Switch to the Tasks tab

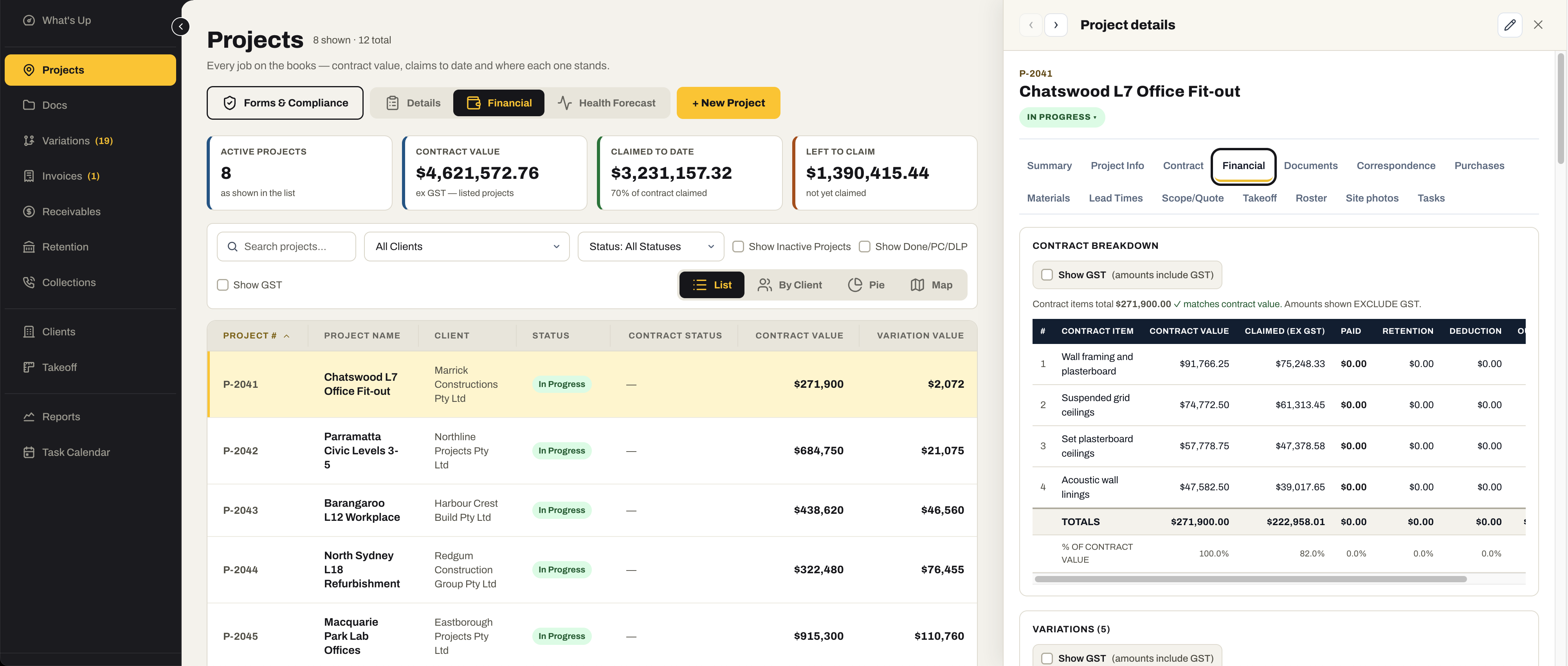point(1431,198)
